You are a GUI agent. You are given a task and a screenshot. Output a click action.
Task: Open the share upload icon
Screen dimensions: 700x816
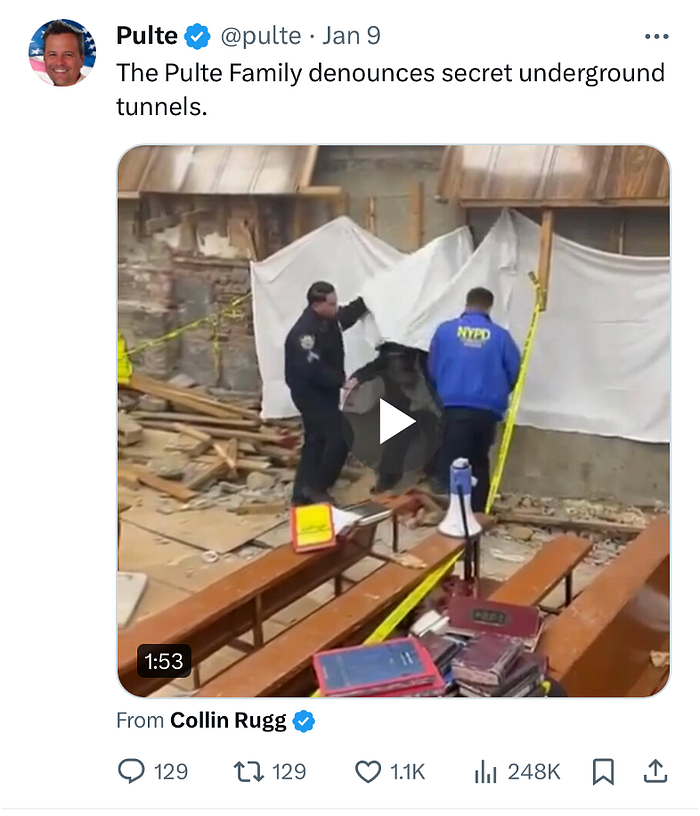(655, 771)
